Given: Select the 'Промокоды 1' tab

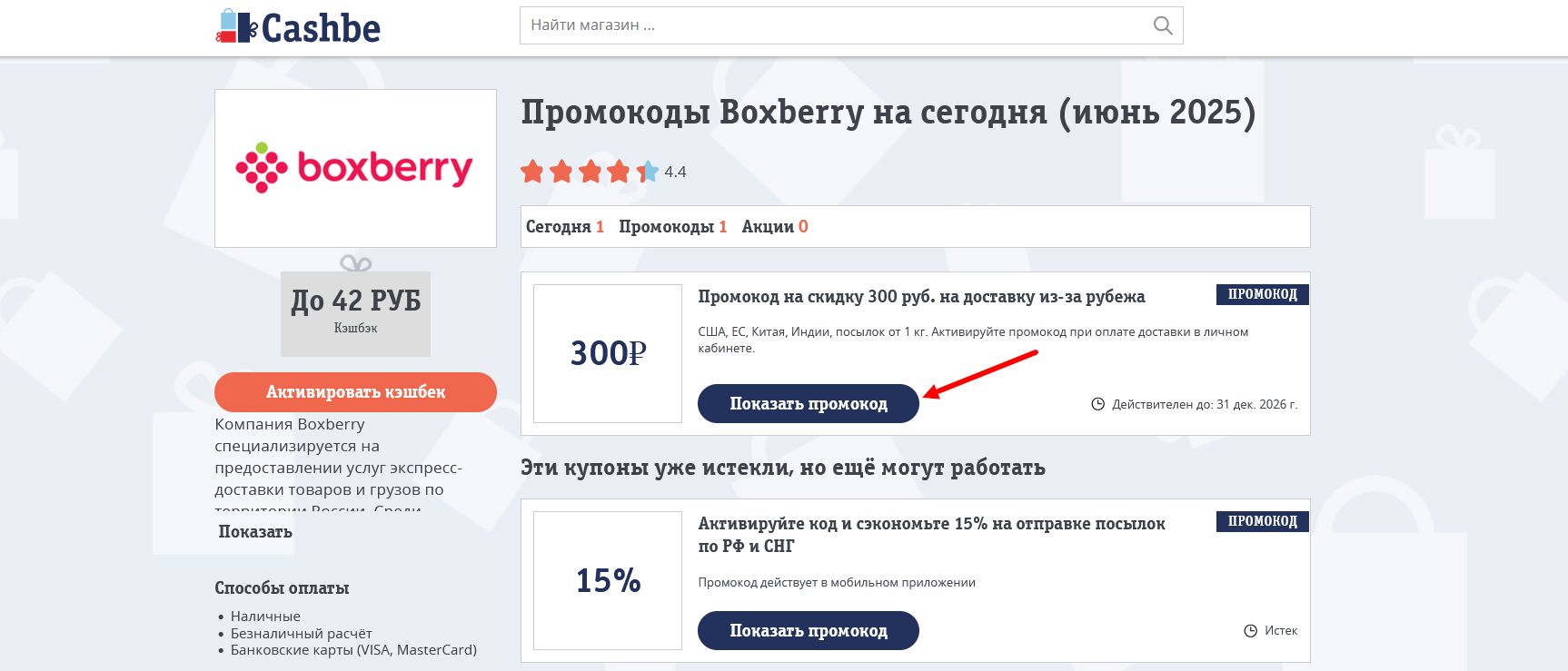Looking at the screenshot, I should coord(672,227).
